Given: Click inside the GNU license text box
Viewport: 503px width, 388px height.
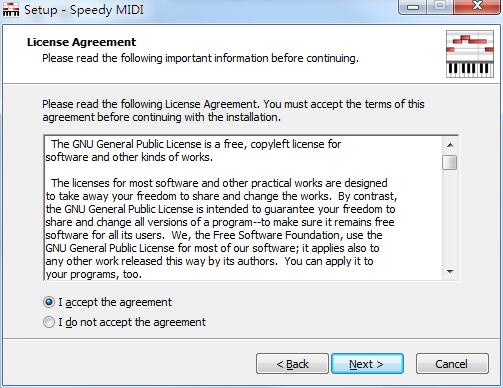Looking at the screenshot, I should pyautogui.click(x=243, y=208).
